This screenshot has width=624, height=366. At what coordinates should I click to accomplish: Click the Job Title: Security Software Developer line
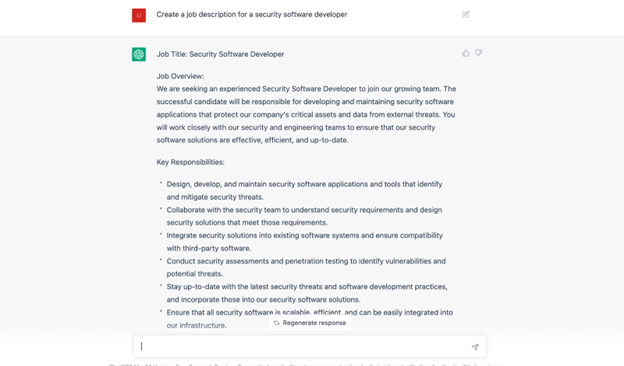pyautogui.click(x=220, y=54)
